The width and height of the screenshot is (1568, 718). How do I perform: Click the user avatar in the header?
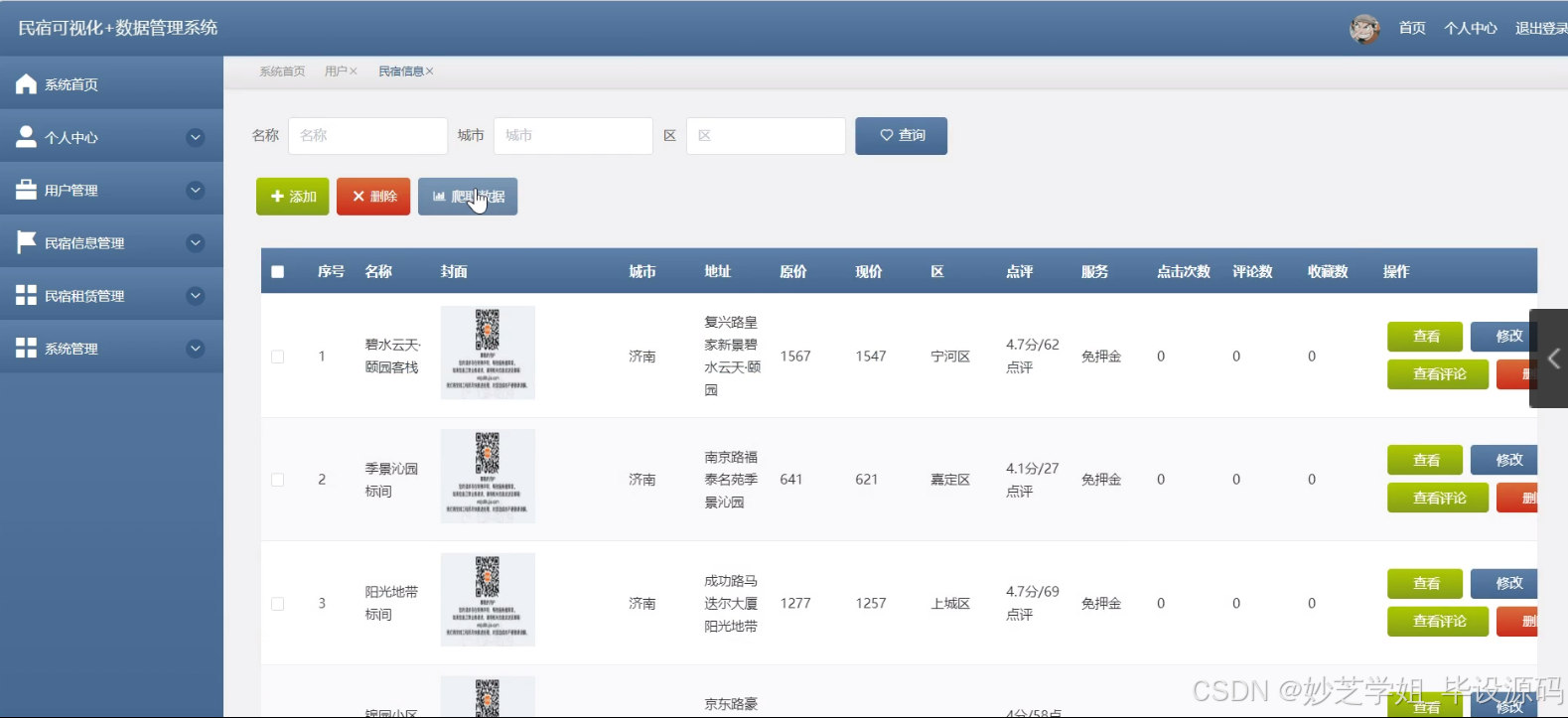pyautogui.click(x=1364, y=29)
